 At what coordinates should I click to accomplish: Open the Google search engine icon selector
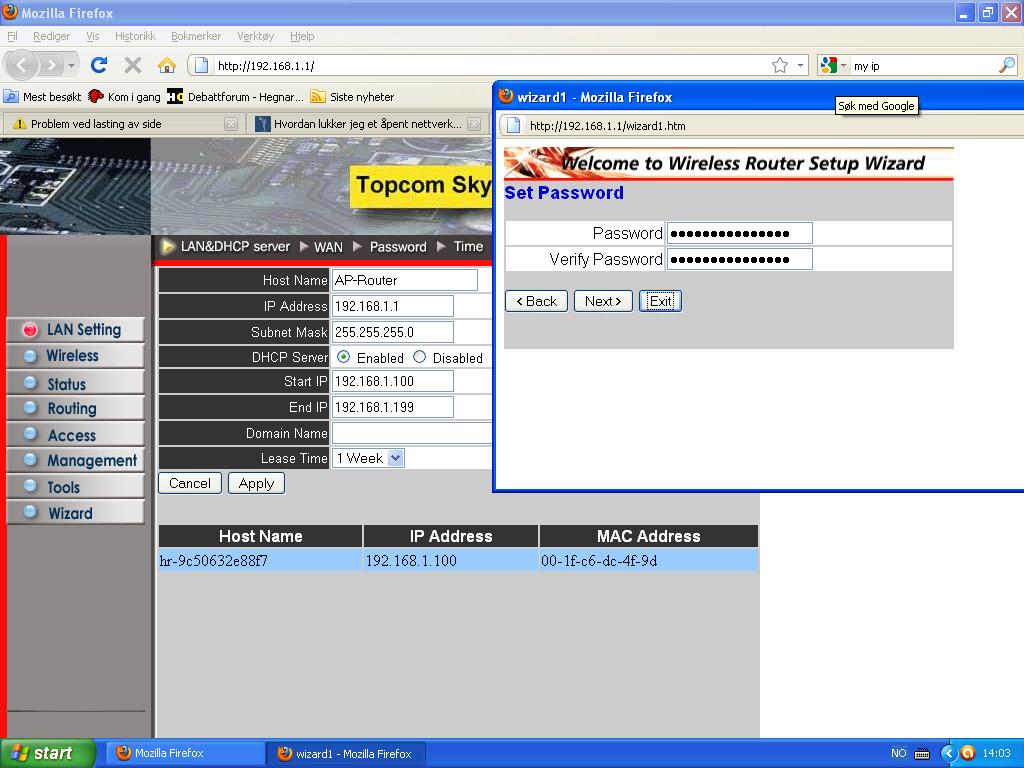point(833,65)
